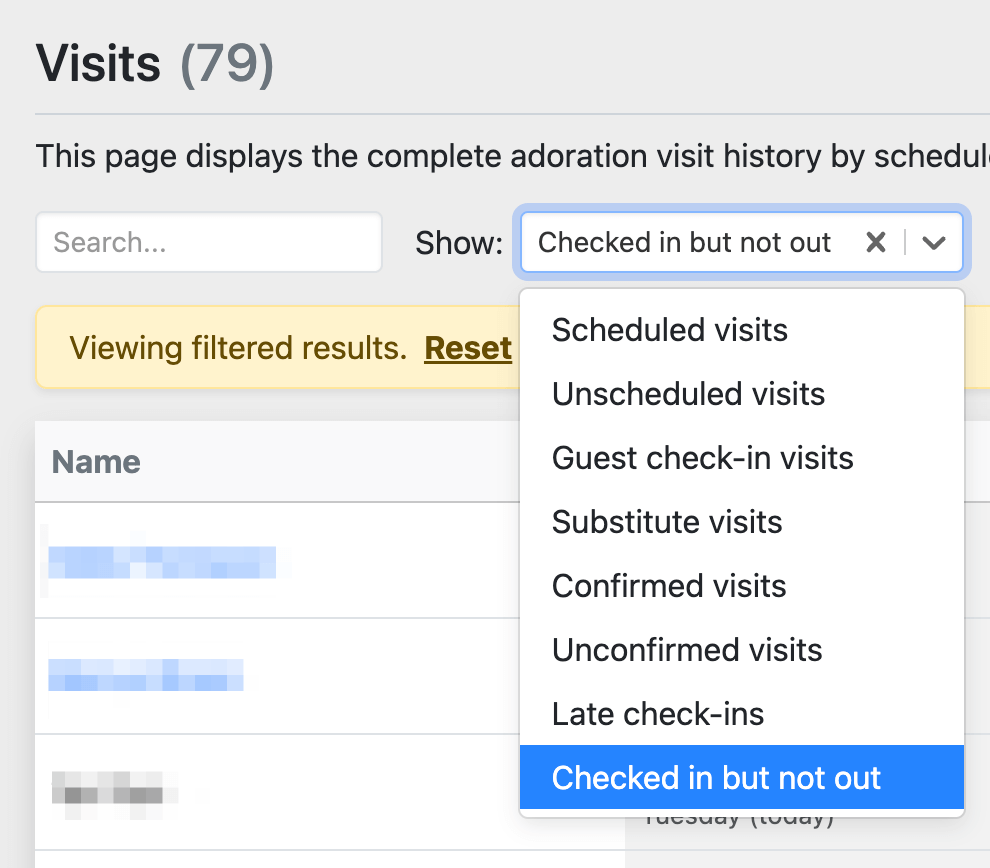This screenshot has width=990, height=868.
Task: Click the Visits page heading
Action: point(98,64)
